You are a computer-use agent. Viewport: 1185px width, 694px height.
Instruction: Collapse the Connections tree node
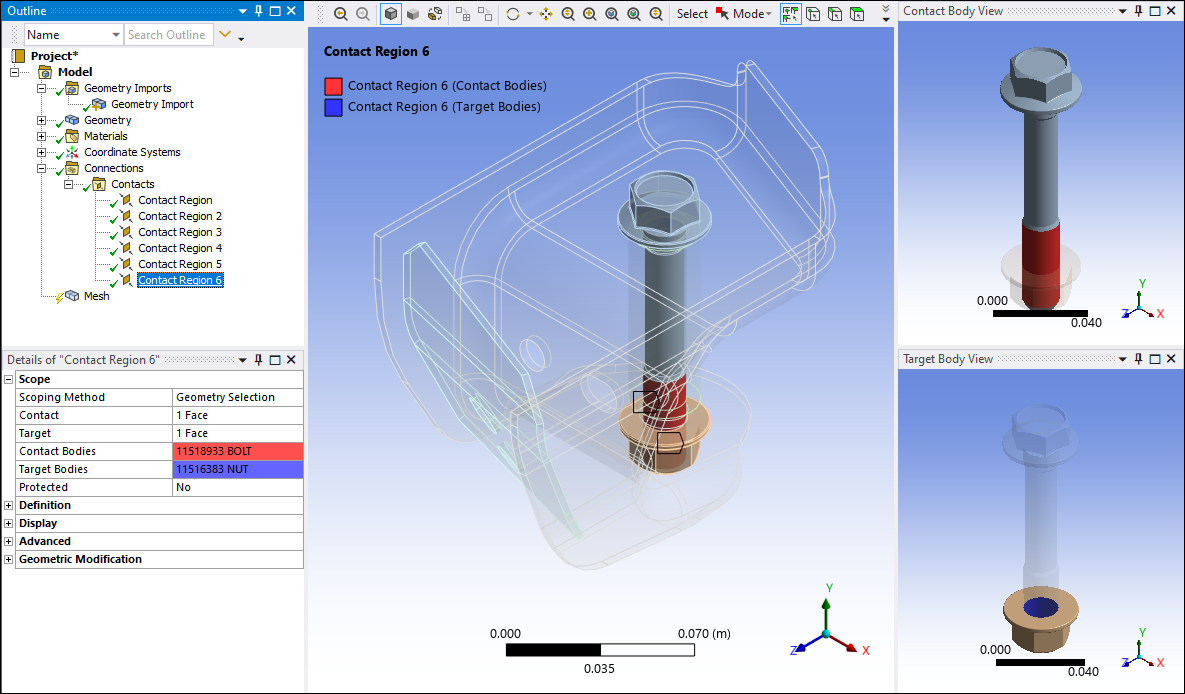(41, 168)
